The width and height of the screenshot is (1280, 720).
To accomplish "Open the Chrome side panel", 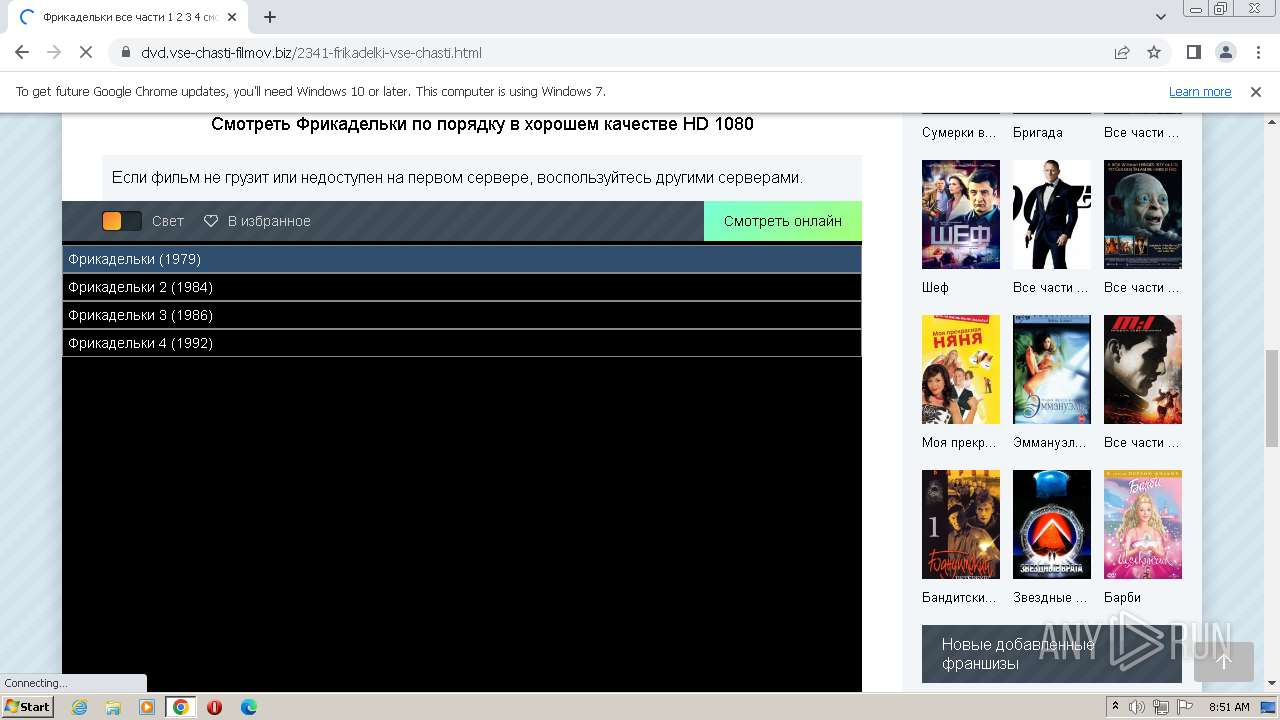I will click(1193, 52).
